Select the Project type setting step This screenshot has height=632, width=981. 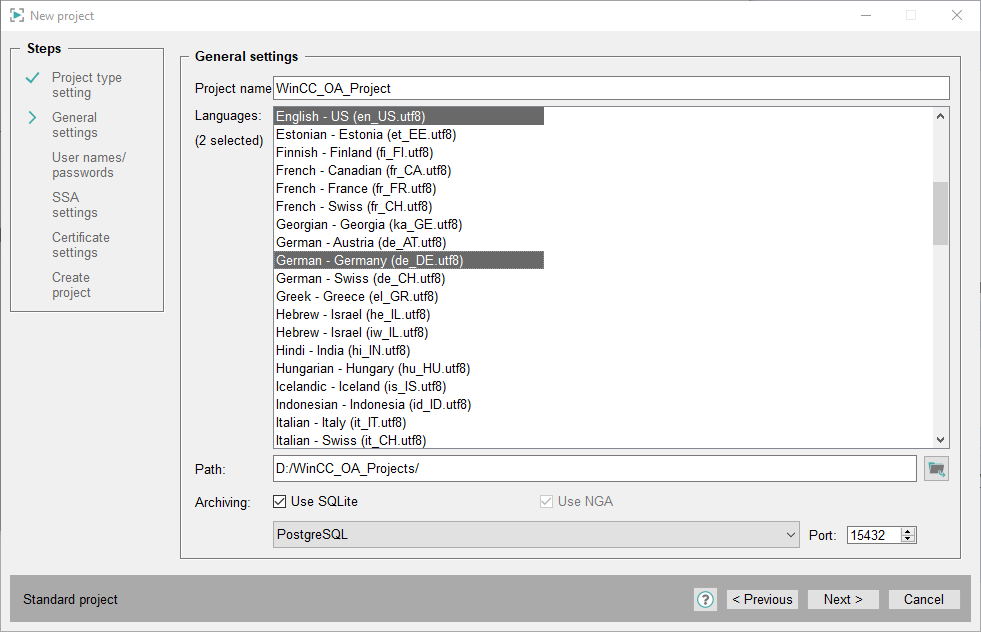[86, 85]
